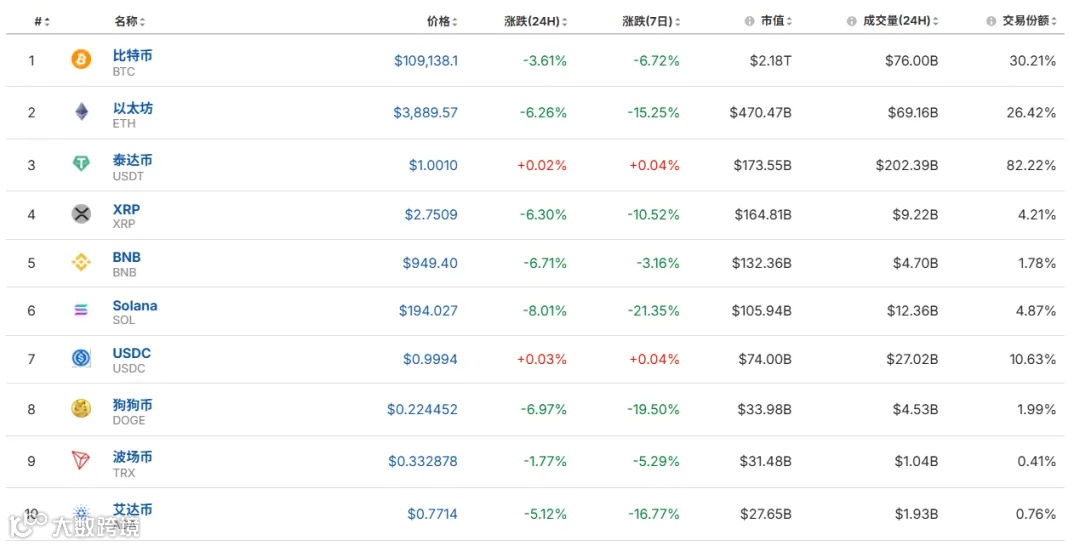1080x546 pixels.
Task: Click info icon next to 成交量(24H) header
Action: (x=851, y=21)
